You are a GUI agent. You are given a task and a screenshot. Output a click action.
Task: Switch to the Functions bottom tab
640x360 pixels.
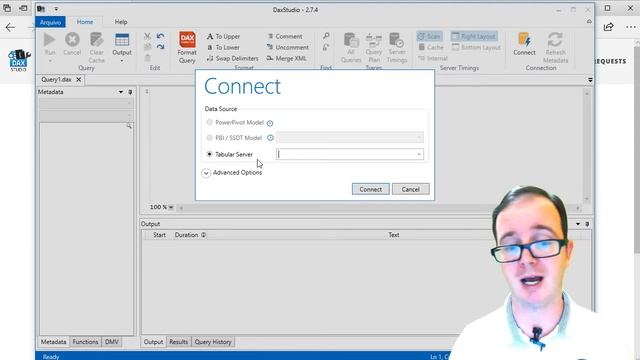[x=85, y=342]
